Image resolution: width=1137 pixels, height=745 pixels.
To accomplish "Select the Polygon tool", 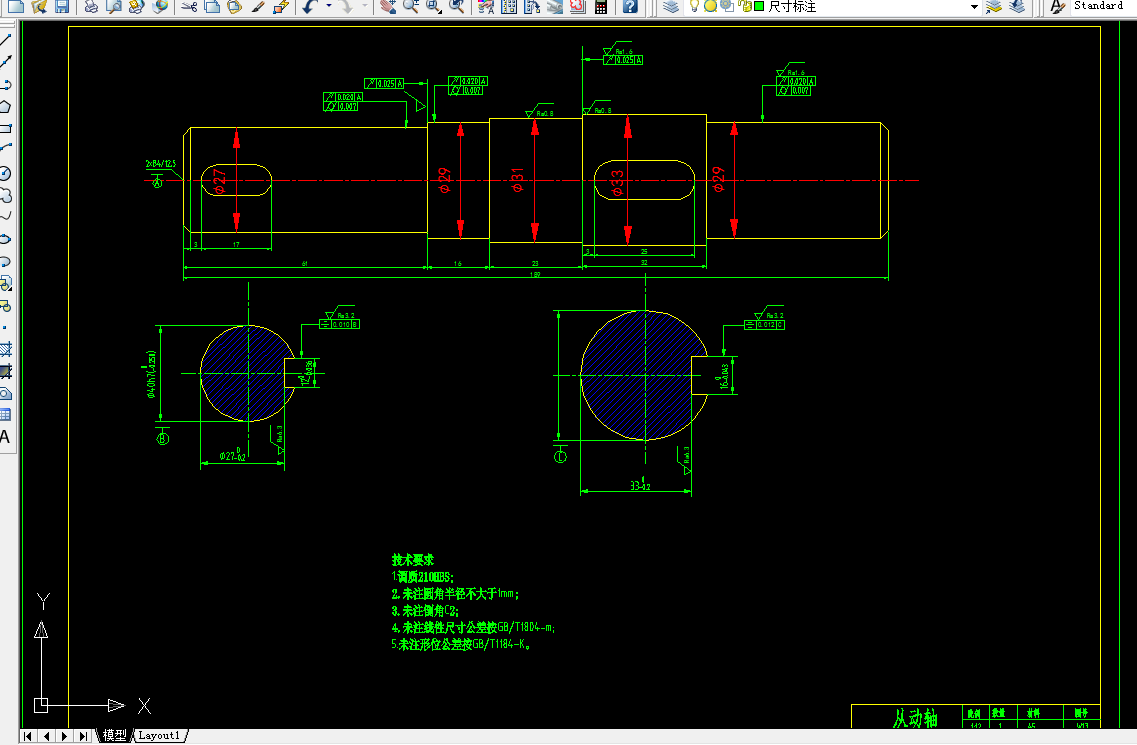I will (6, 107).
